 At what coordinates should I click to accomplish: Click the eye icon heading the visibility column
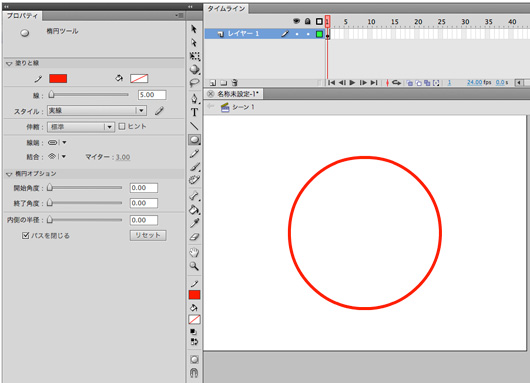(x=296, y=21)
